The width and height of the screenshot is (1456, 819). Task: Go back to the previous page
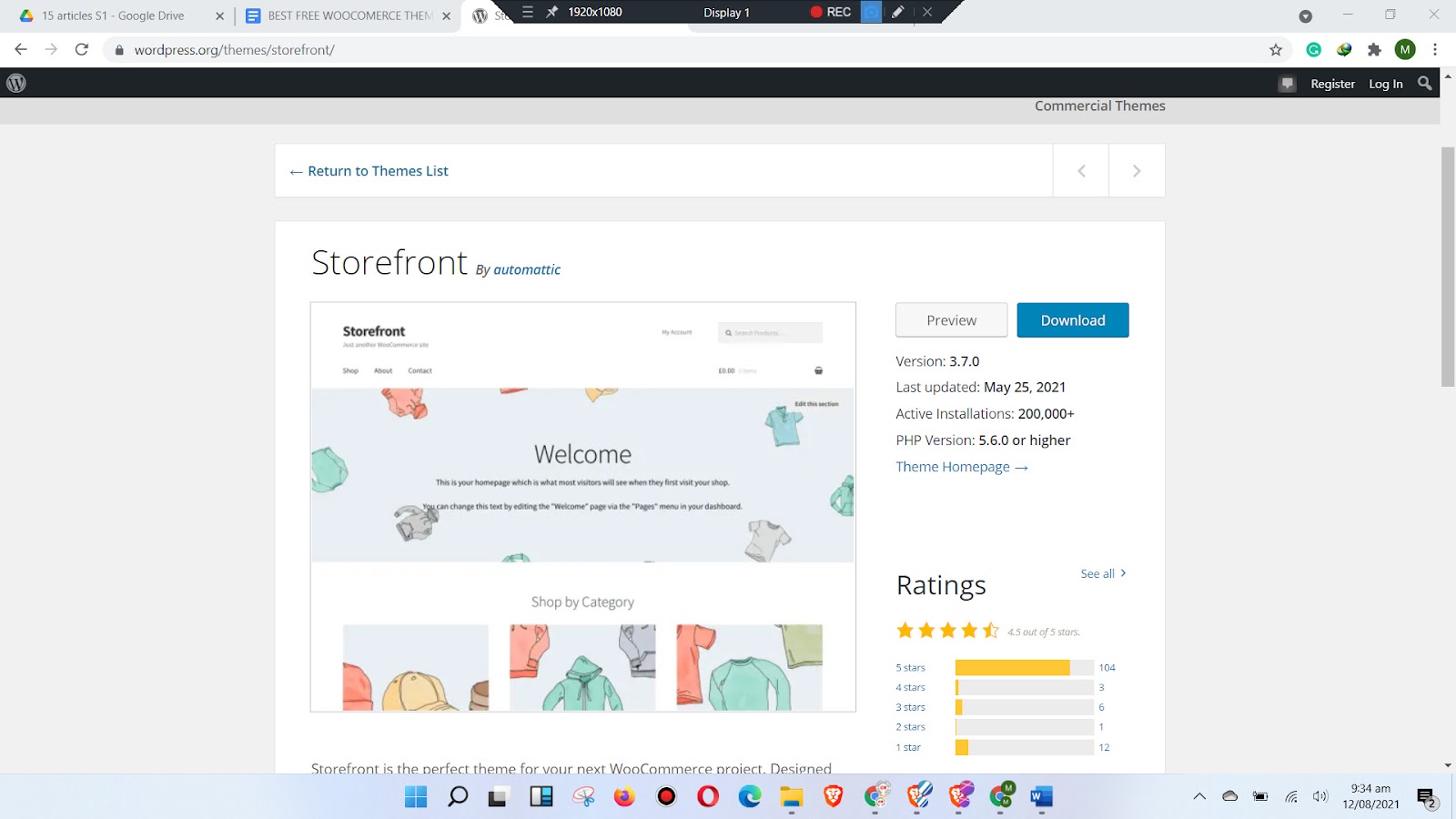(21, 50)
